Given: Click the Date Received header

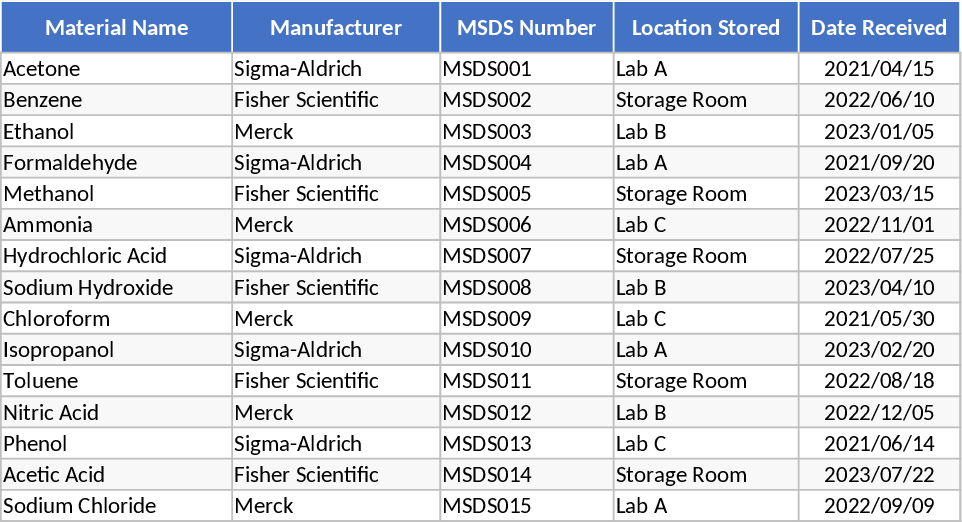Looking at the screenshot, I should pyautogui.click(x=879, y=28).
